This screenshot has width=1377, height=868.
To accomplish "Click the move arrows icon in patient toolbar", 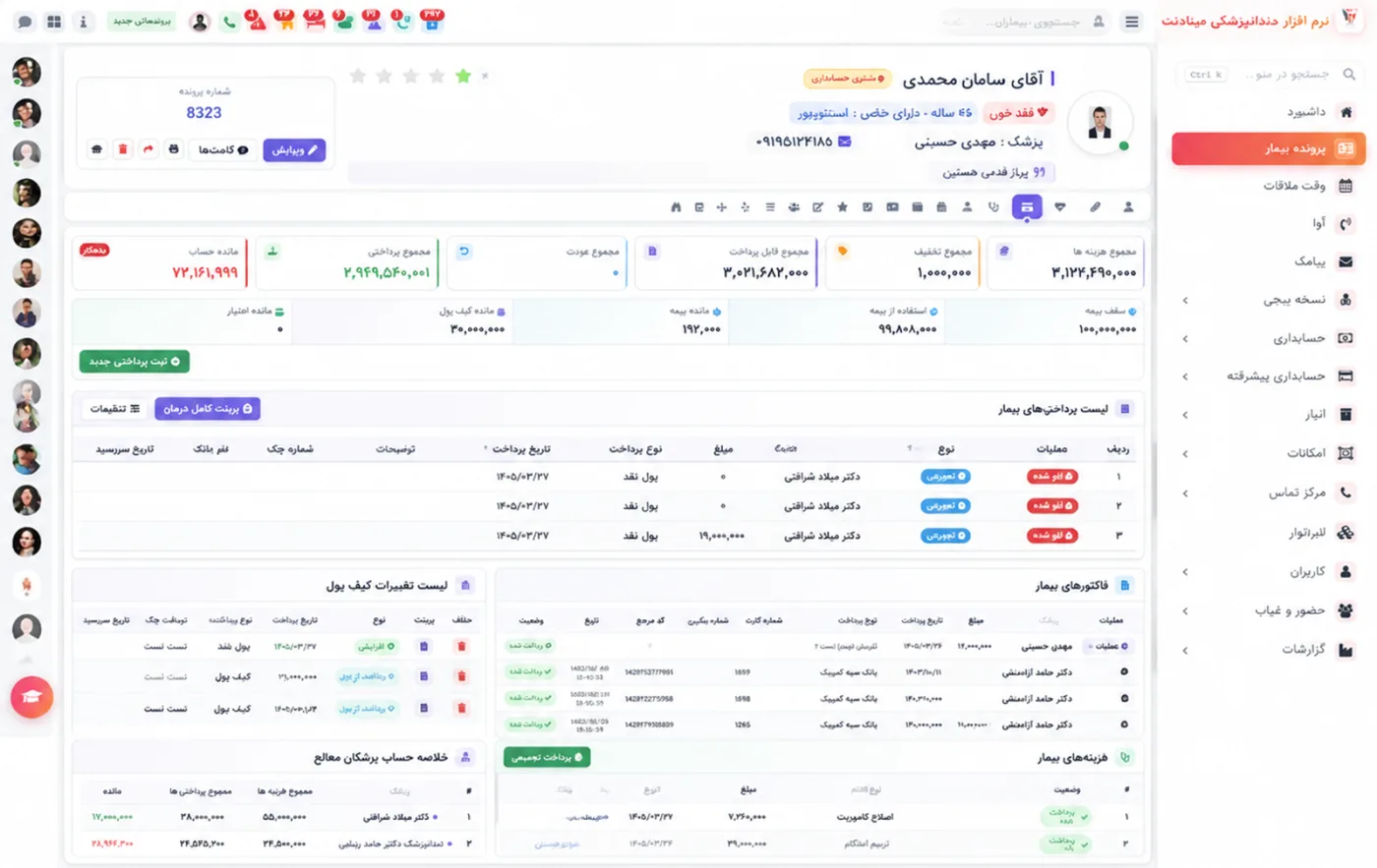I will [x=722, y=207].
